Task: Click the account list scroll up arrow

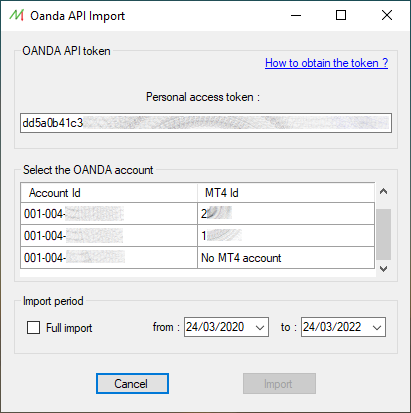Action: [383, 191]
